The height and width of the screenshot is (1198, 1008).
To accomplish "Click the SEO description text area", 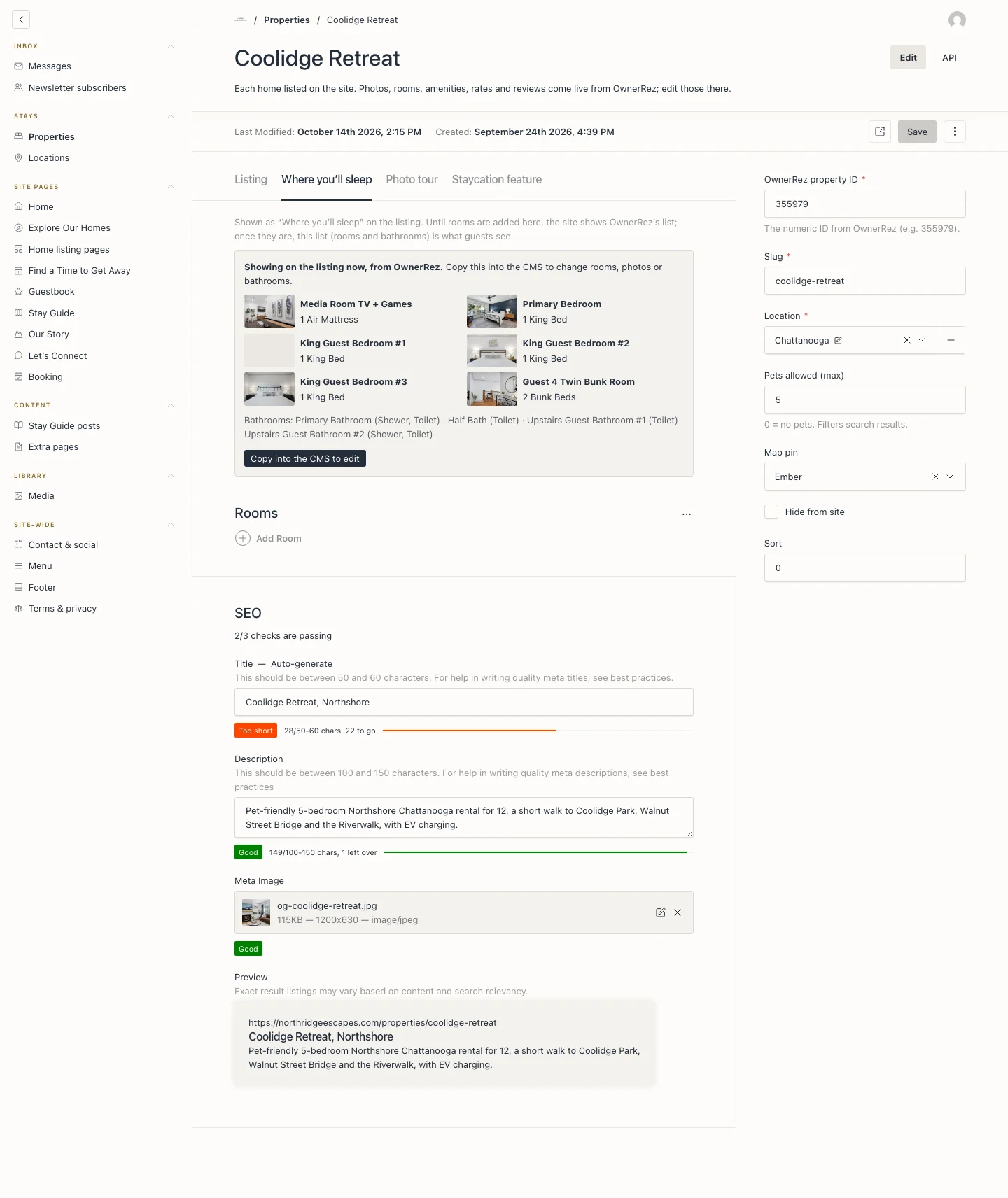I will pos(463,817).
